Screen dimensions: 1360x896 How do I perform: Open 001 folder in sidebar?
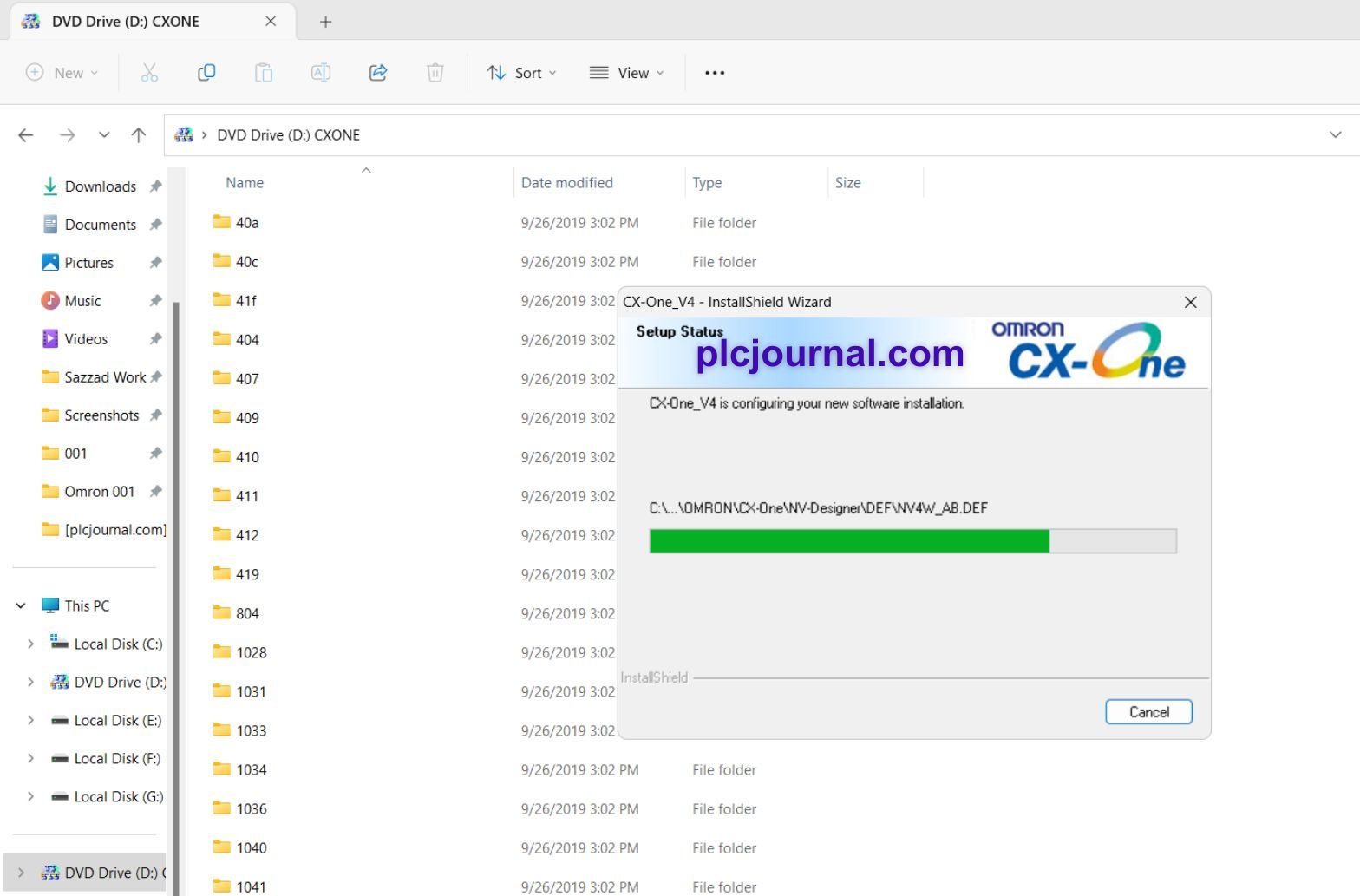75,454
